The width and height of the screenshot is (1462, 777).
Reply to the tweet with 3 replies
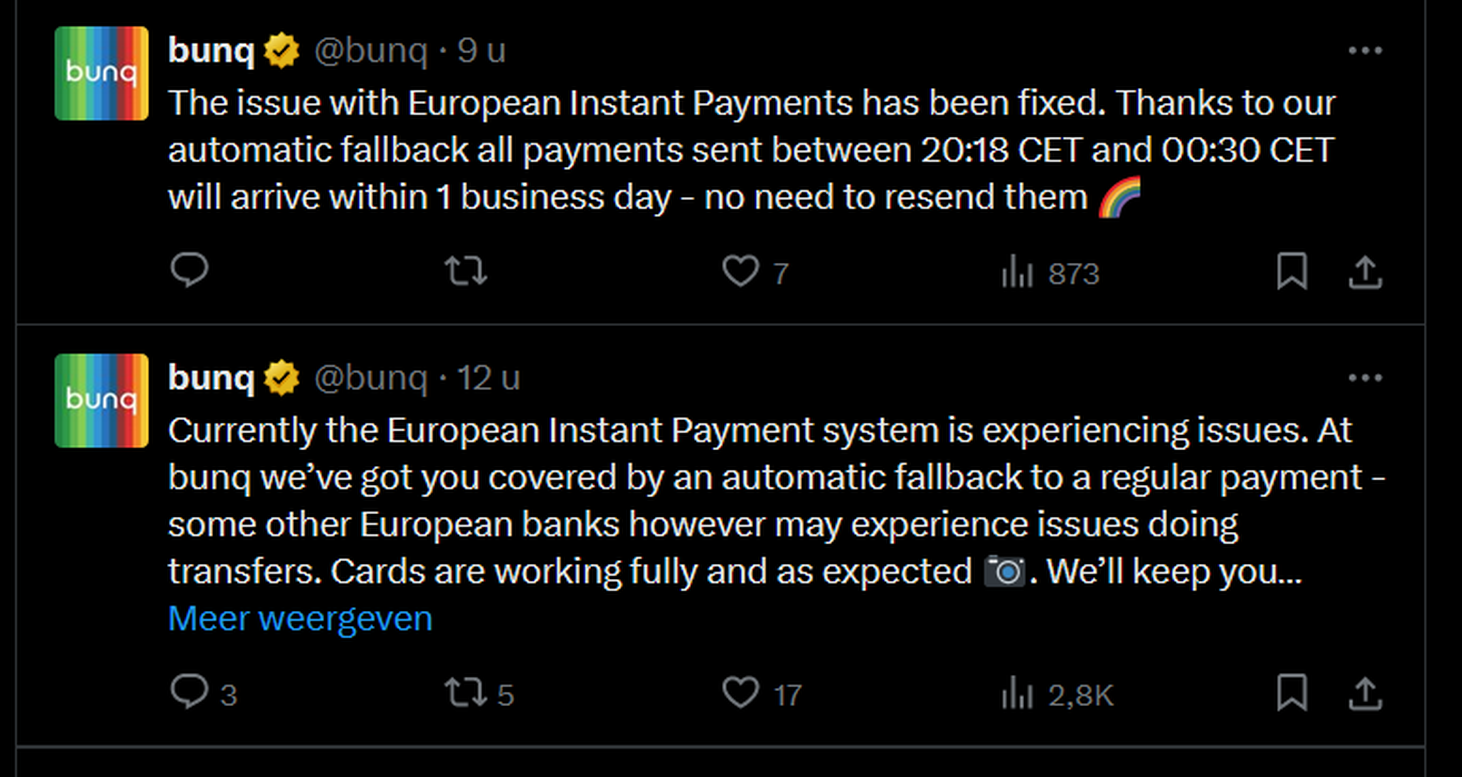point(203,693)
